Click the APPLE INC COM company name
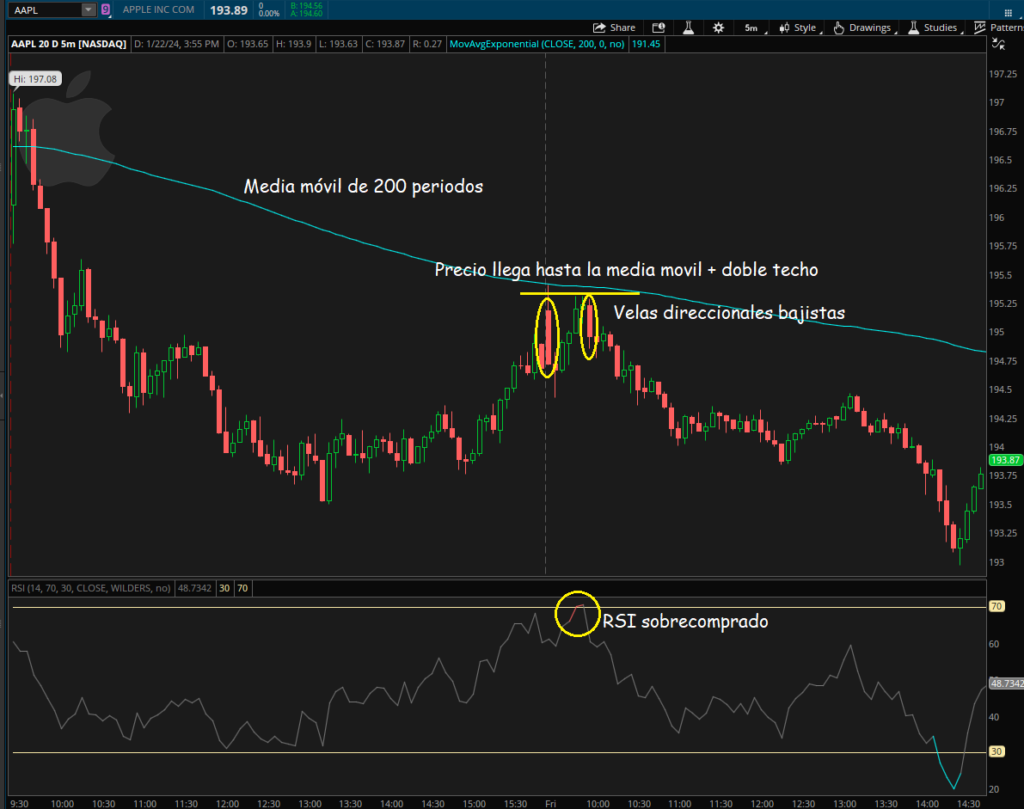 point(159,10)
